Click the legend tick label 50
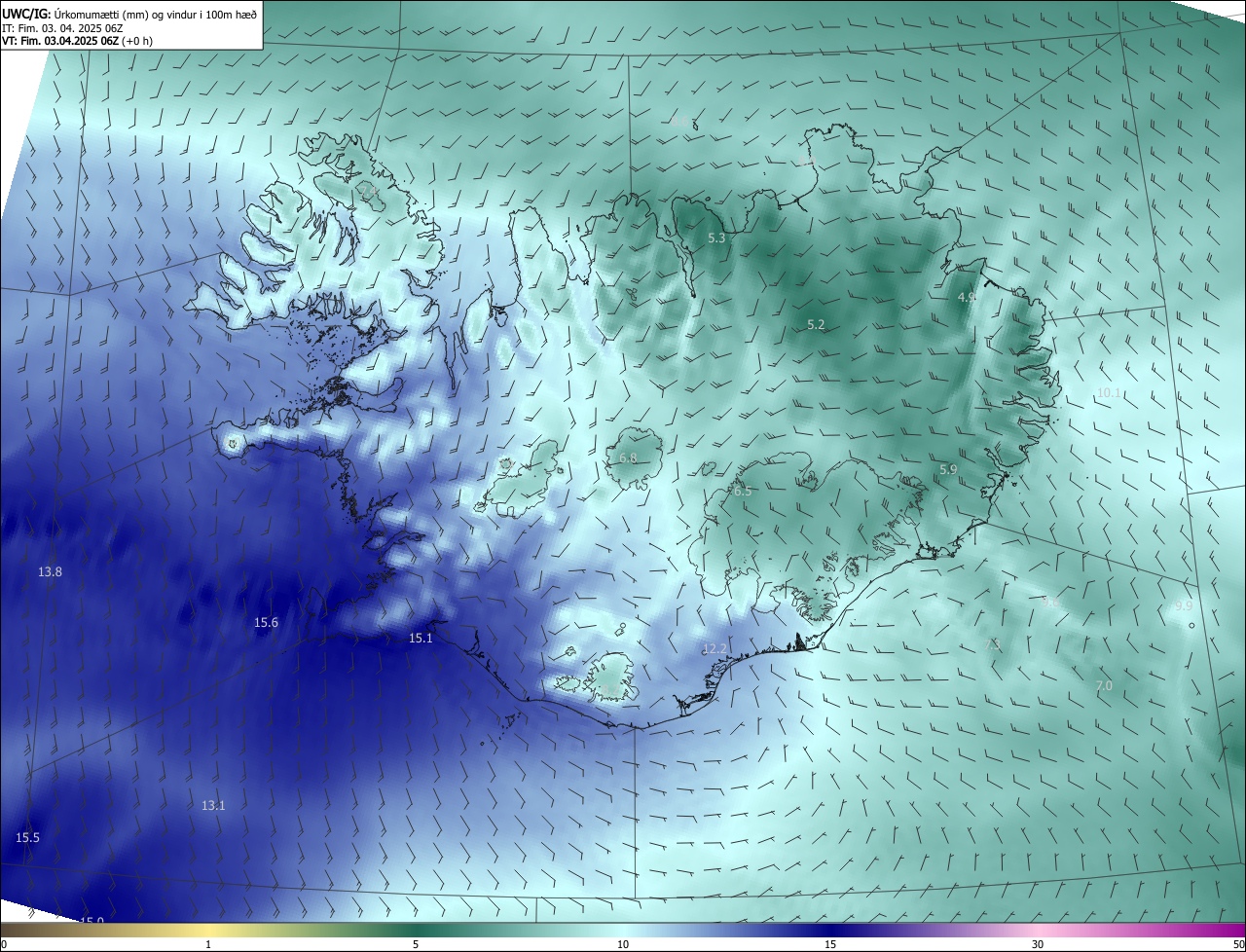 (x=1239, y=945)
